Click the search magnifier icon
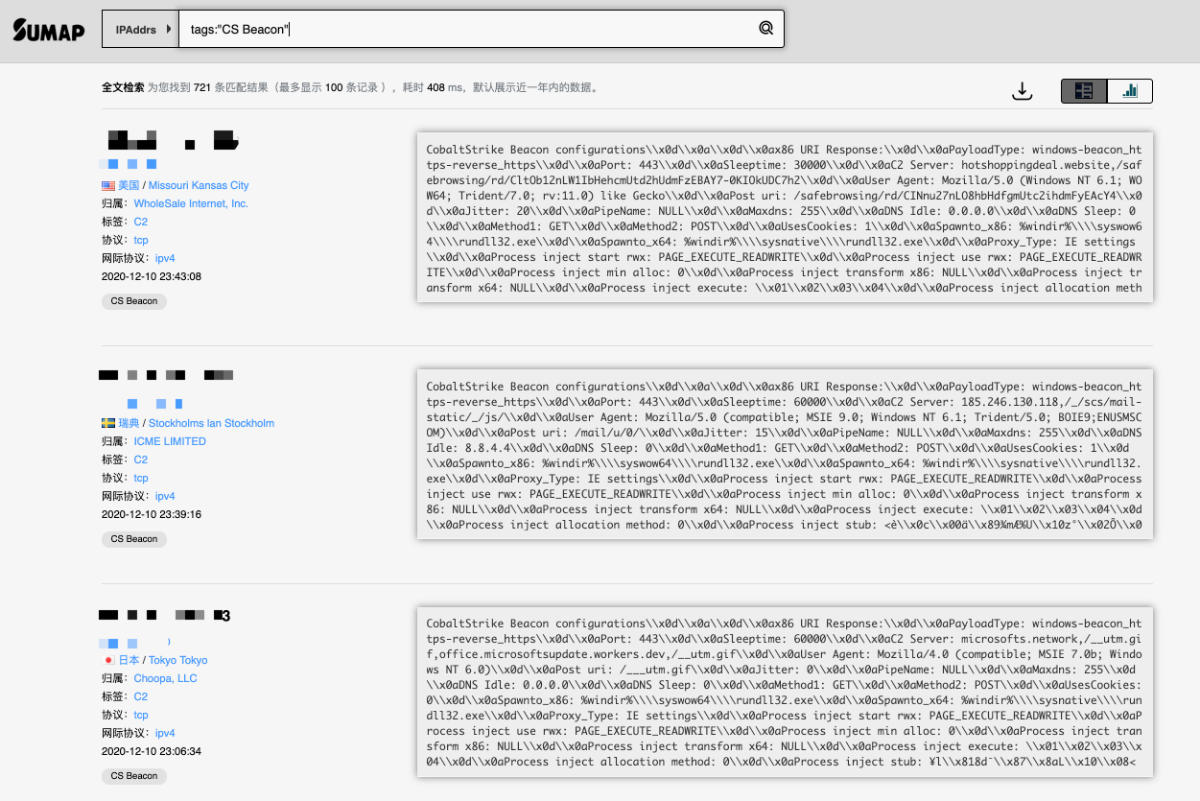 tap(766, 29)
